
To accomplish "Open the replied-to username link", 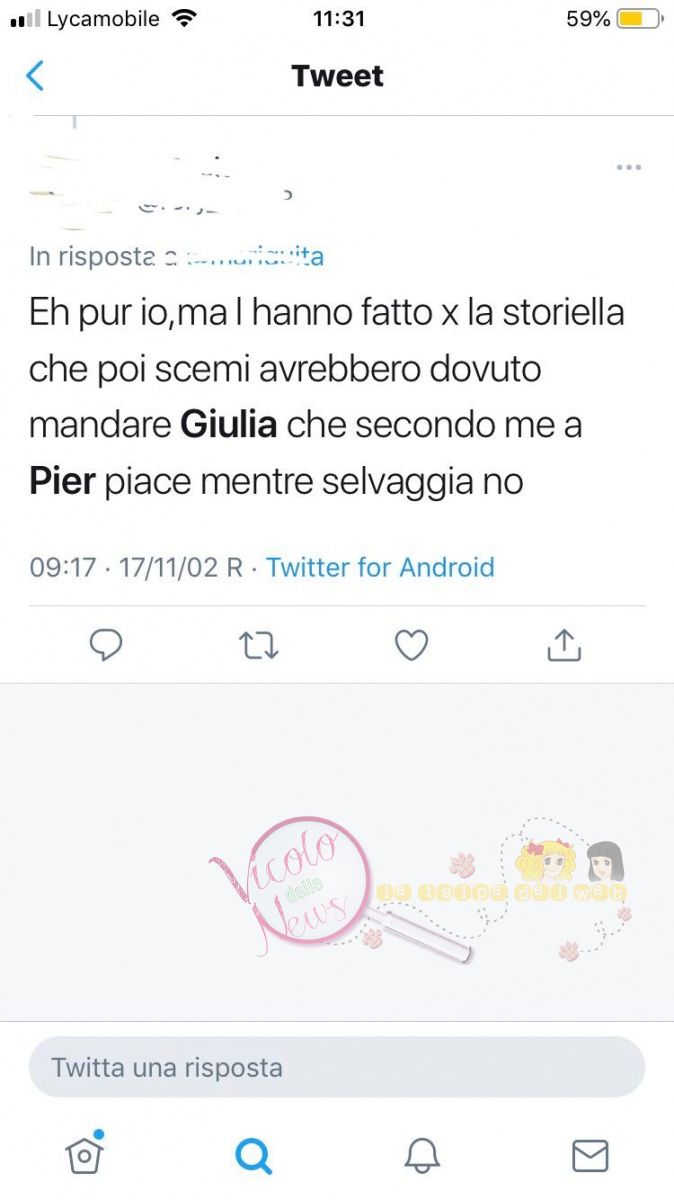I will (245, 256).
